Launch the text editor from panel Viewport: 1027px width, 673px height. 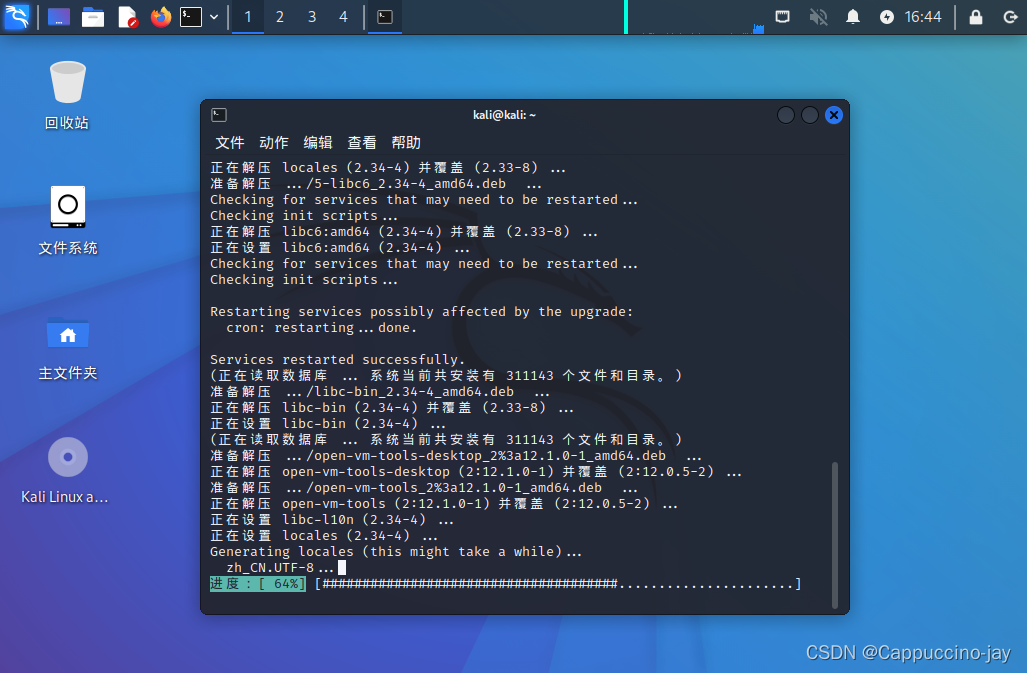pyautogui.click(x=127, y=17)
